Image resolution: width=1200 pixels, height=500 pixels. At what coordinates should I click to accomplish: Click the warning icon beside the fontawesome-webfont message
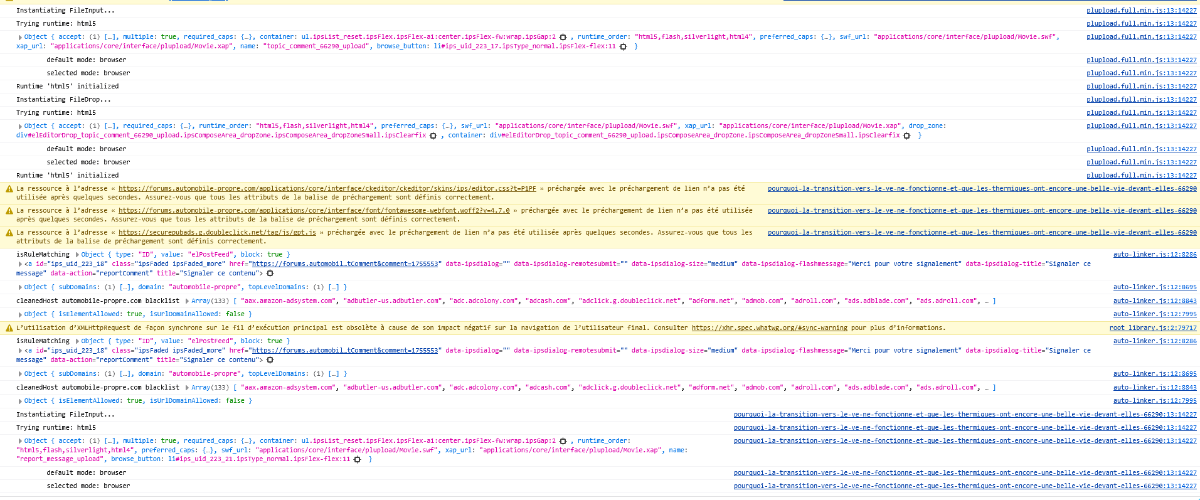(9, 210)
